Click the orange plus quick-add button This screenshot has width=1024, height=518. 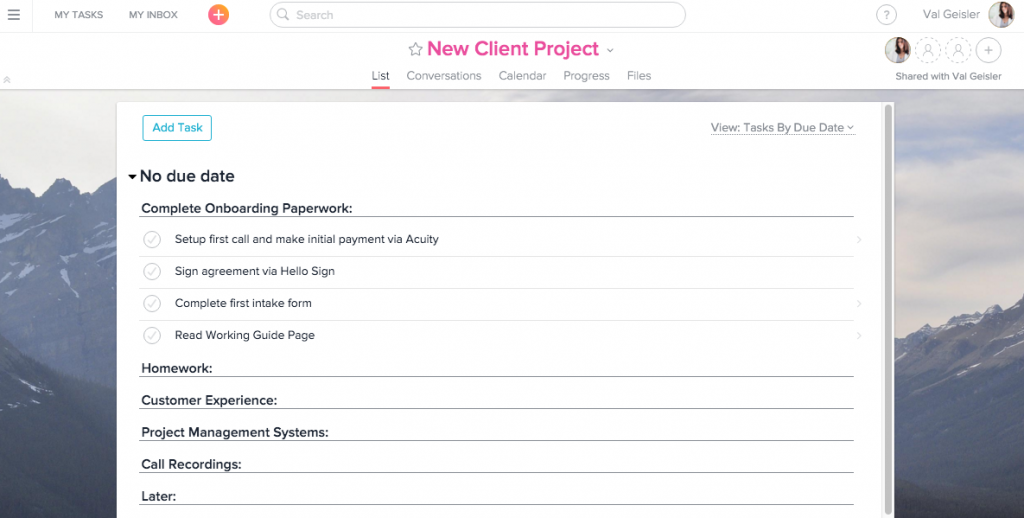(218, 14)
